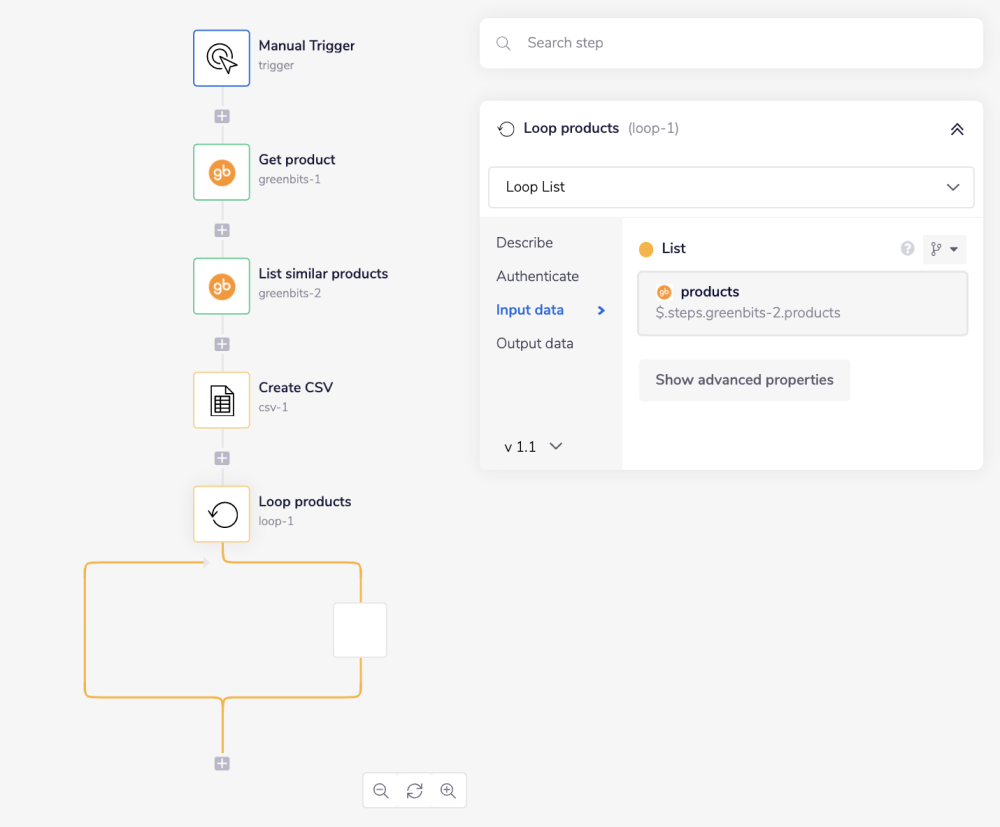This screenshot has width=1000, height=827.
Task: Reset the canvas zoom view
Action: (414, 791)
